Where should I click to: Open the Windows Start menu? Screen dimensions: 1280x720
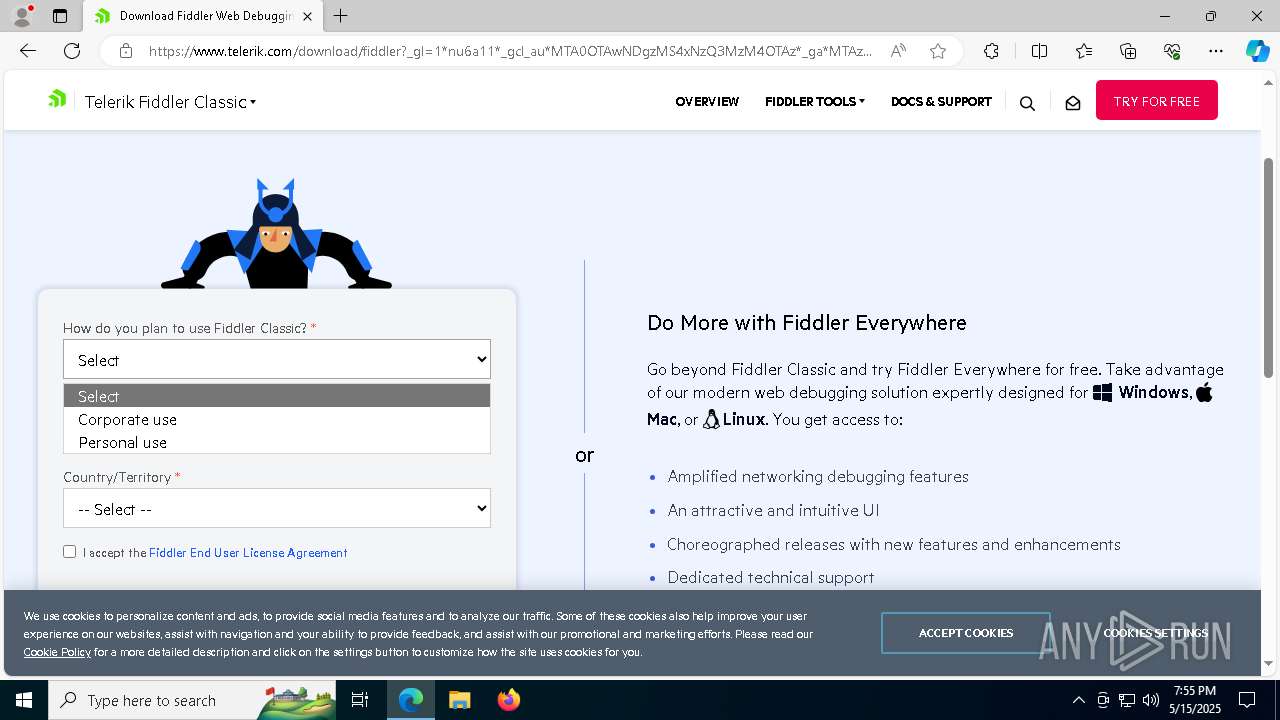(24, 700)
